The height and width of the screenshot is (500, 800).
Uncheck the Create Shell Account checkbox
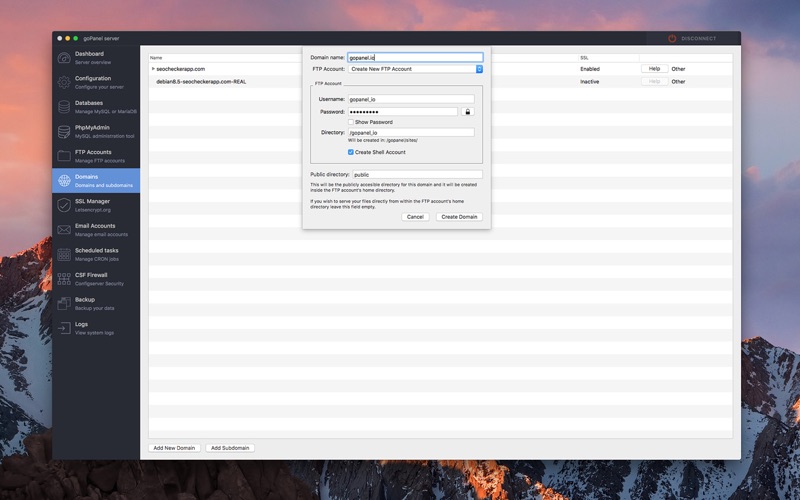point(351,152)
